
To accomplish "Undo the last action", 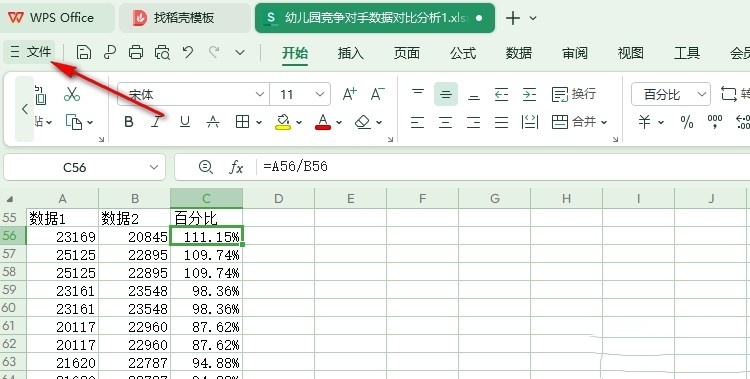I will coord(188,52).
